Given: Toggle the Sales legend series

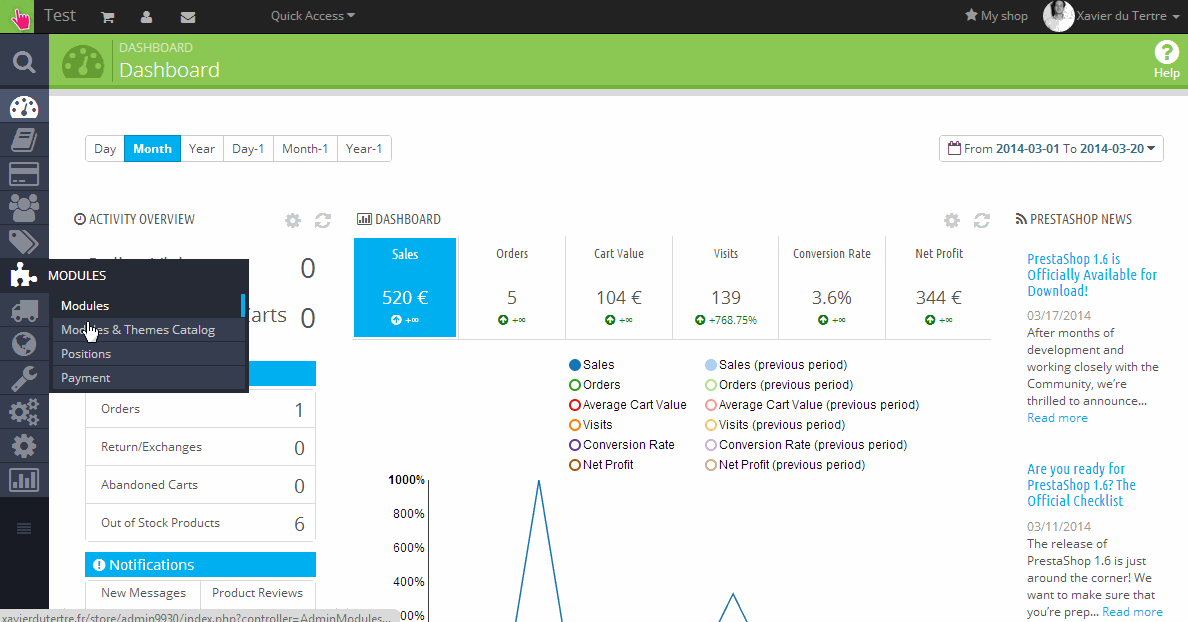Looking at the screenshot, I should (592, 364).
